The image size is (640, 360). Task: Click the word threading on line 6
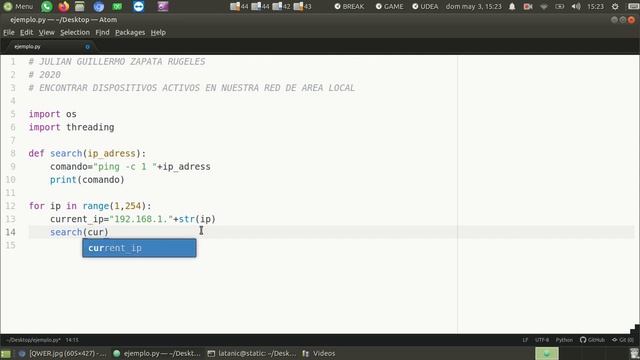[x=90, y=127]
